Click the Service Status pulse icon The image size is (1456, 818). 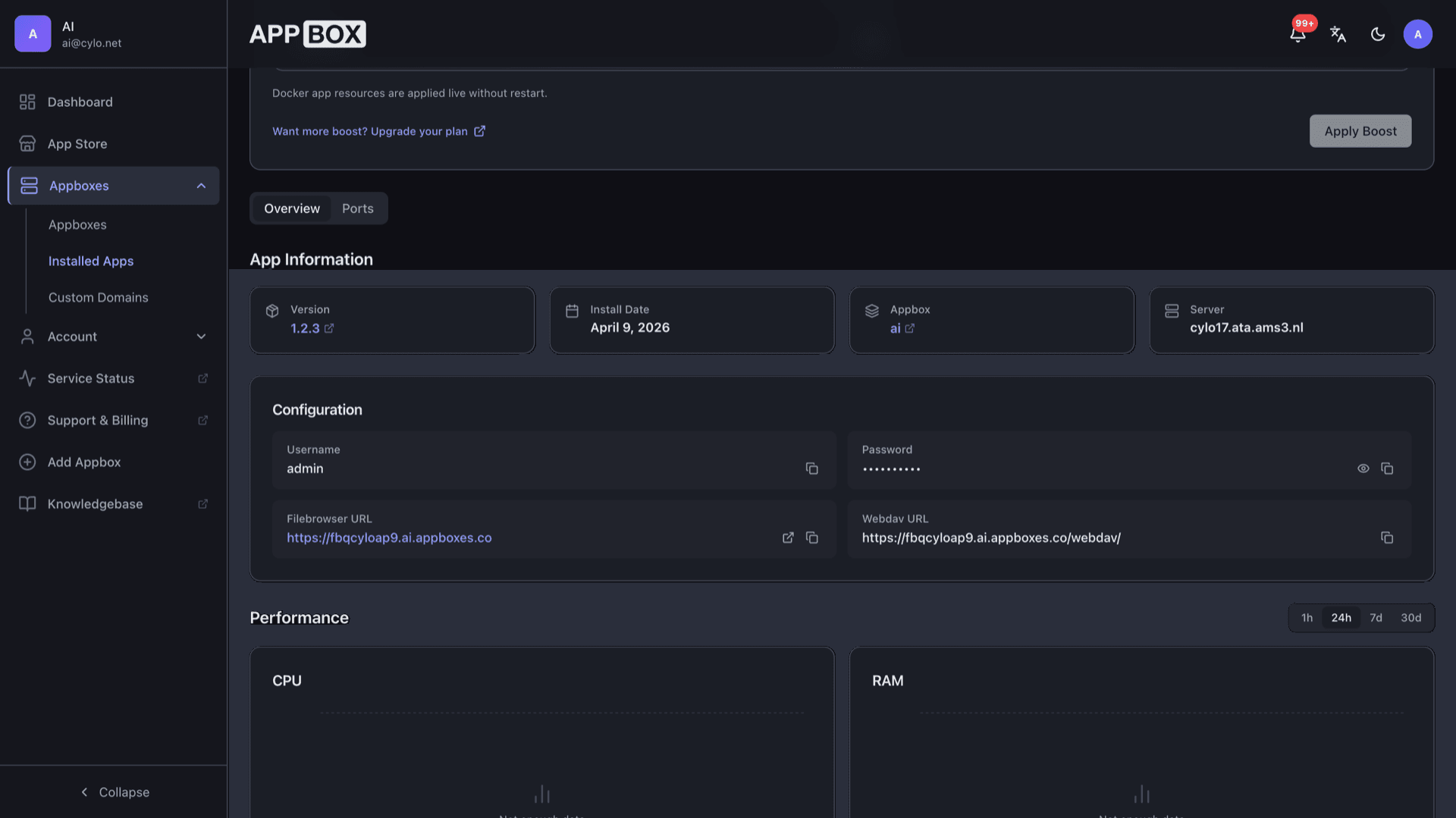pyautogui.click(x=27, y=378)
